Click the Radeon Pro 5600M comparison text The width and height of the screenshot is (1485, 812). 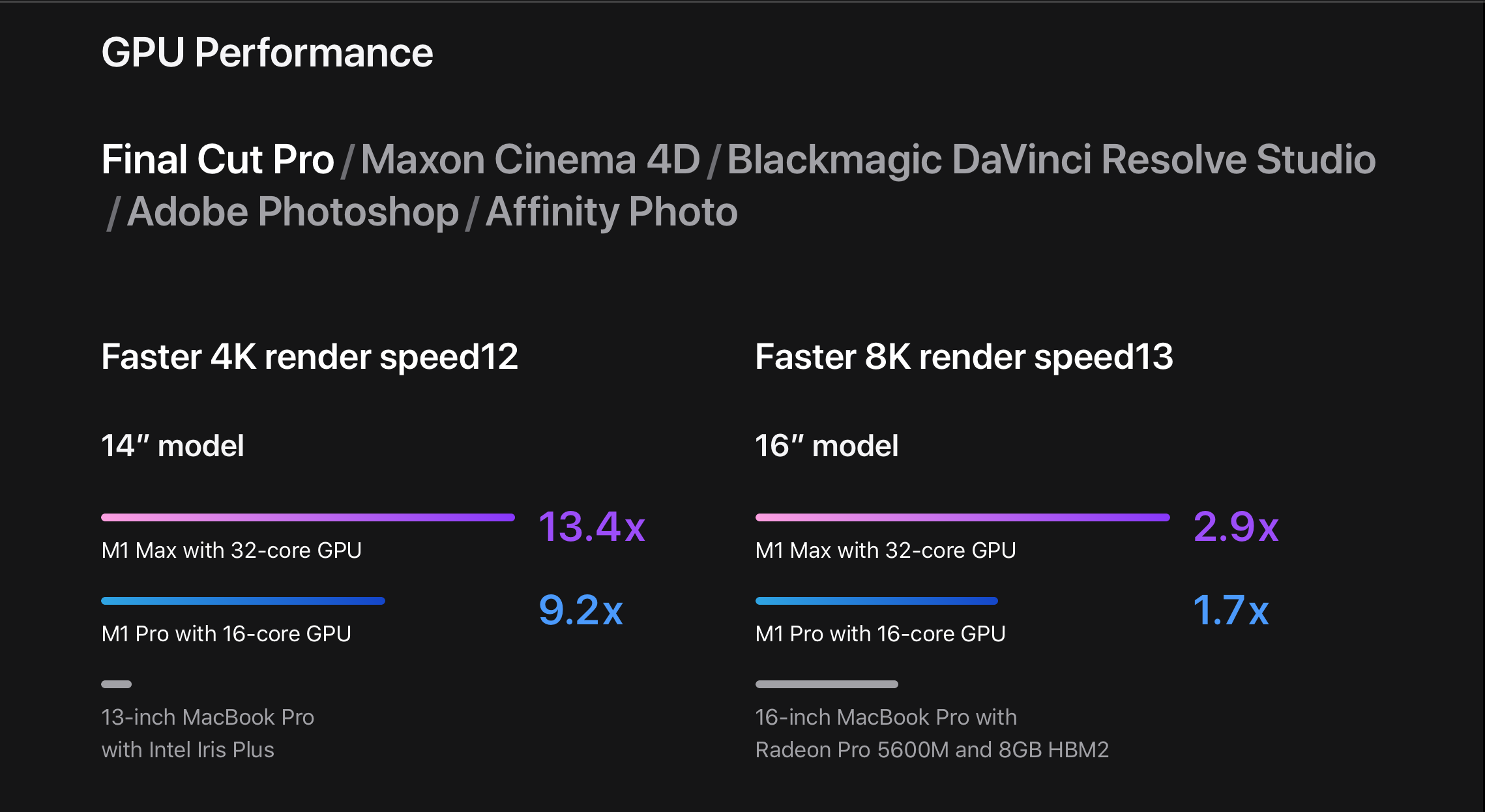pos(932,749)
